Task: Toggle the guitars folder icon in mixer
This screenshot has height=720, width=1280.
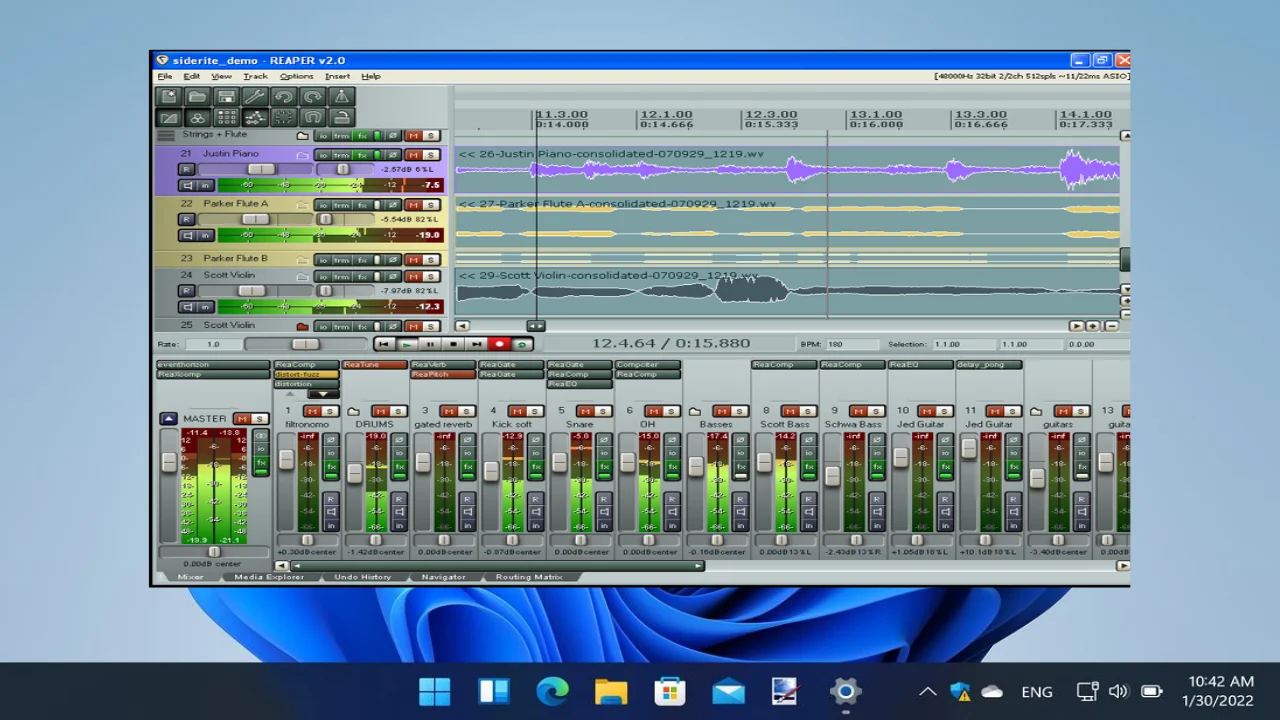Action: [x=1036, y=412]
